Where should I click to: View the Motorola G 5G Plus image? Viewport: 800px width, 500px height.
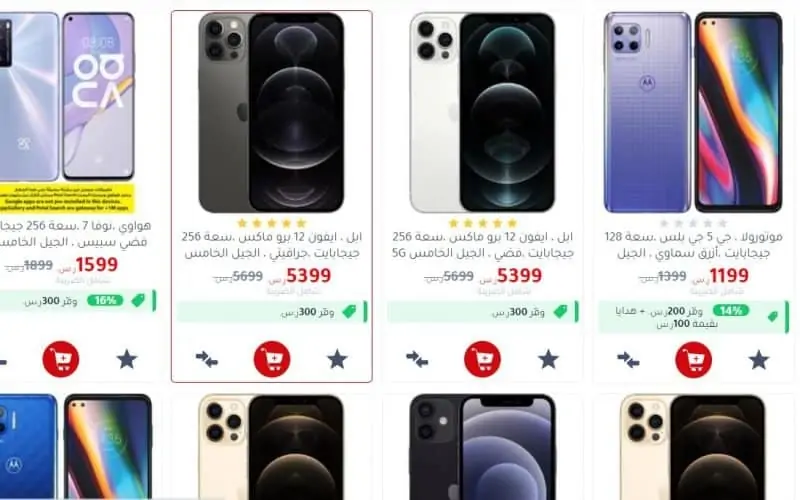pos(693,113)
